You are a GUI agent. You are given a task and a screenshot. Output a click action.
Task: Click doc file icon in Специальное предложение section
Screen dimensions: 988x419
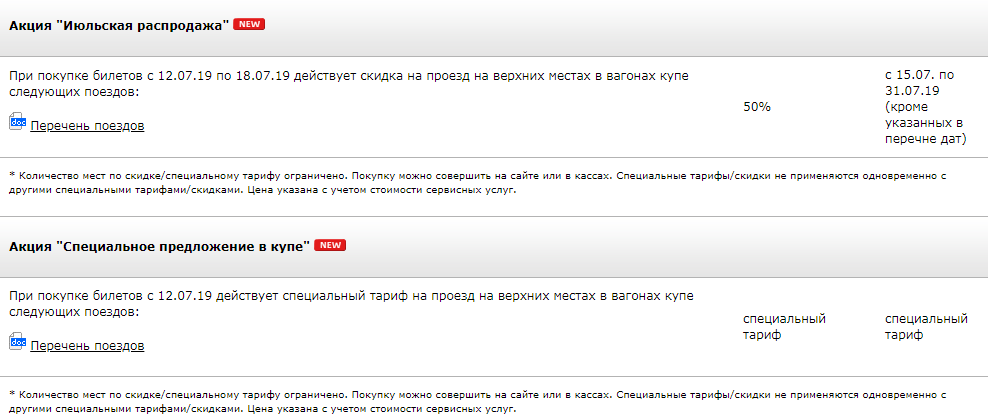click(x=17, y=342)
